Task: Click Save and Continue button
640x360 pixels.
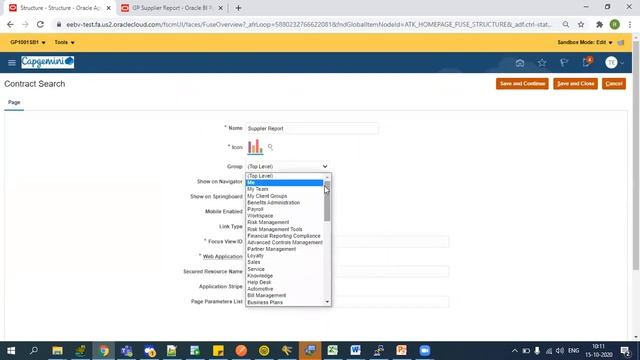Action: [x=522, y=84]
